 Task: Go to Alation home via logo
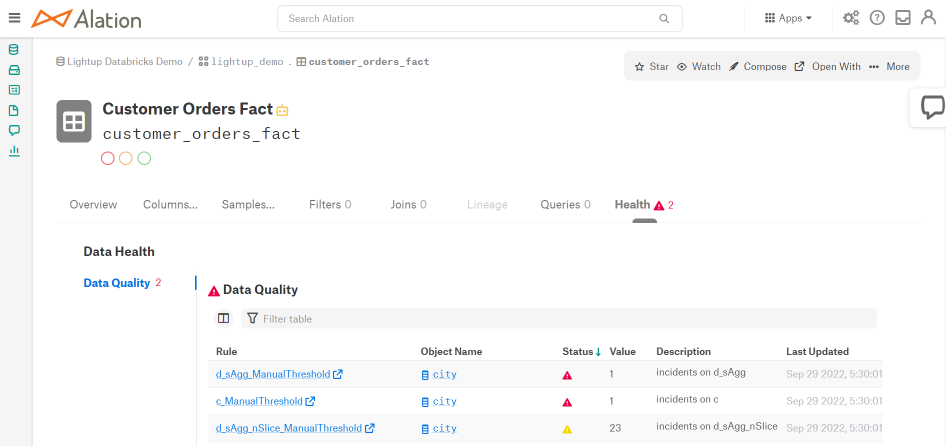86,19
